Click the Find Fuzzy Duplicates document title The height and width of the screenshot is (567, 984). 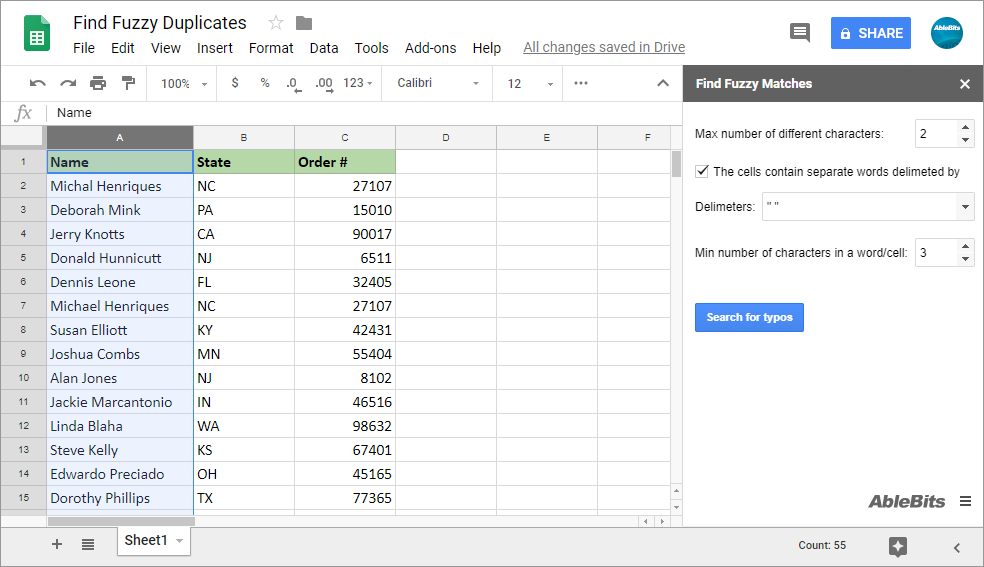coord(160,23)
